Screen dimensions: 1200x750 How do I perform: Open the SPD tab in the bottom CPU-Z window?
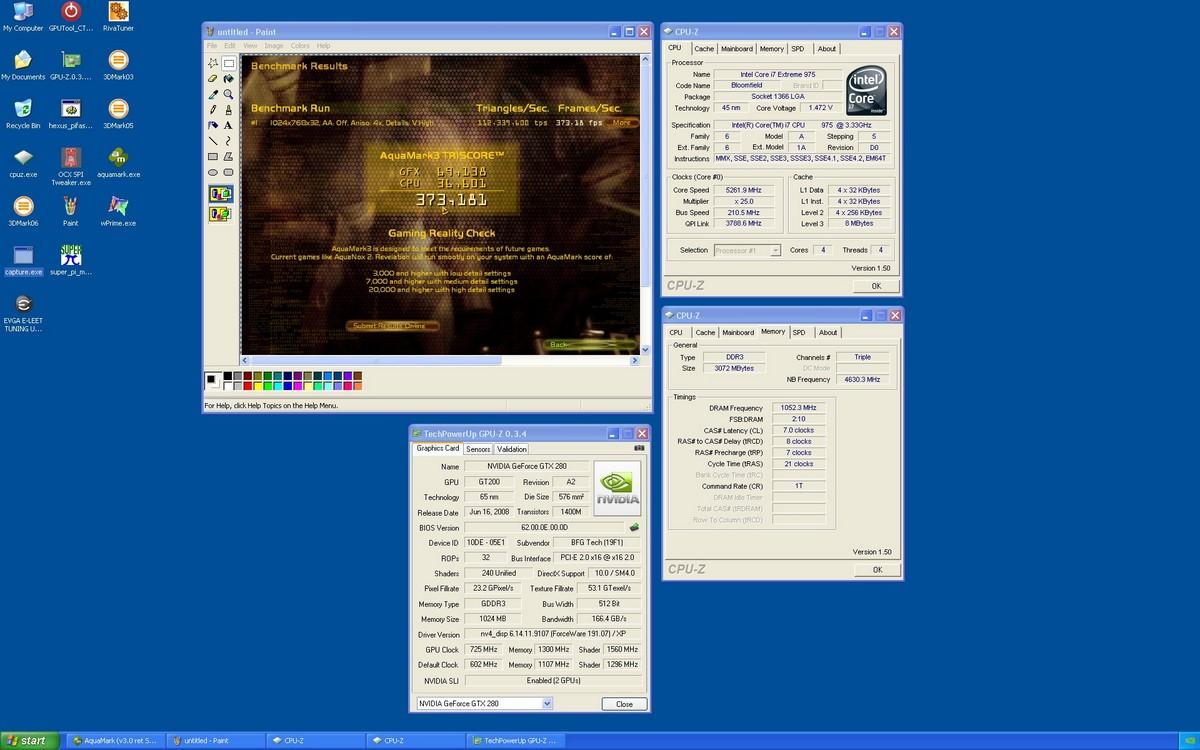click(x=798, y=333)
